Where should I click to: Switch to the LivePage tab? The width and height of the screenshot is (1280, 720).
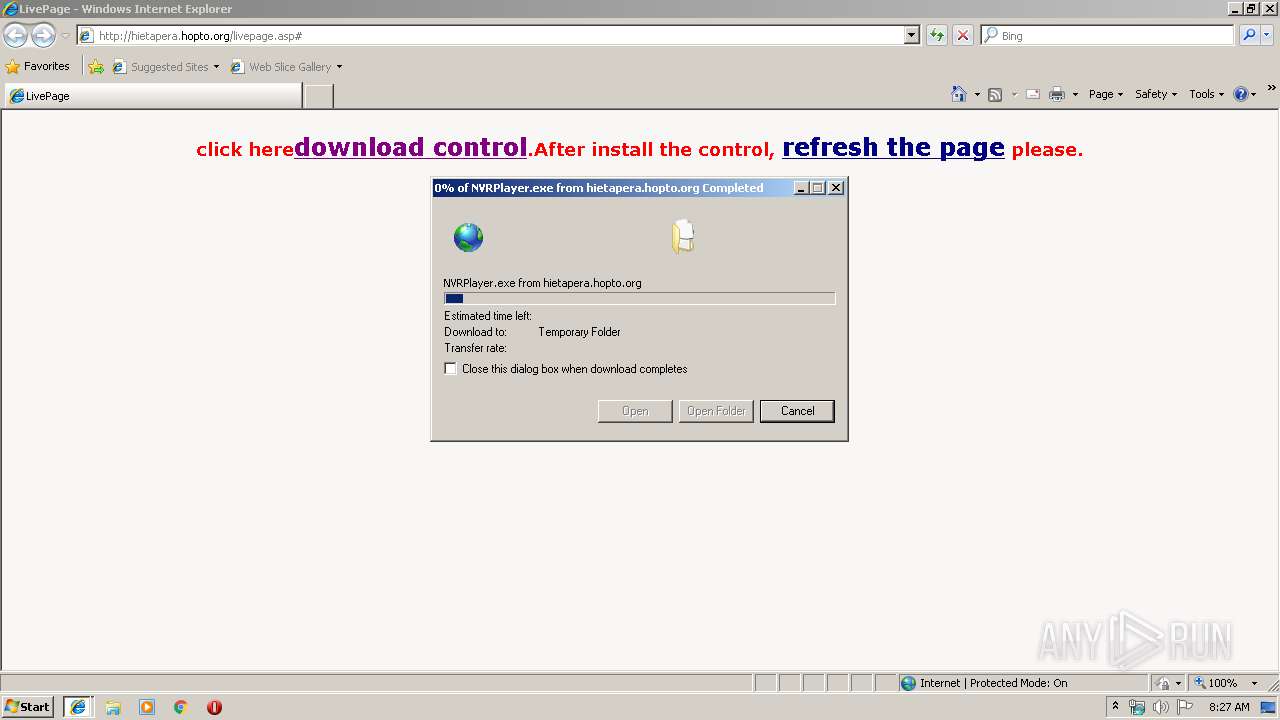pos(152,96)
